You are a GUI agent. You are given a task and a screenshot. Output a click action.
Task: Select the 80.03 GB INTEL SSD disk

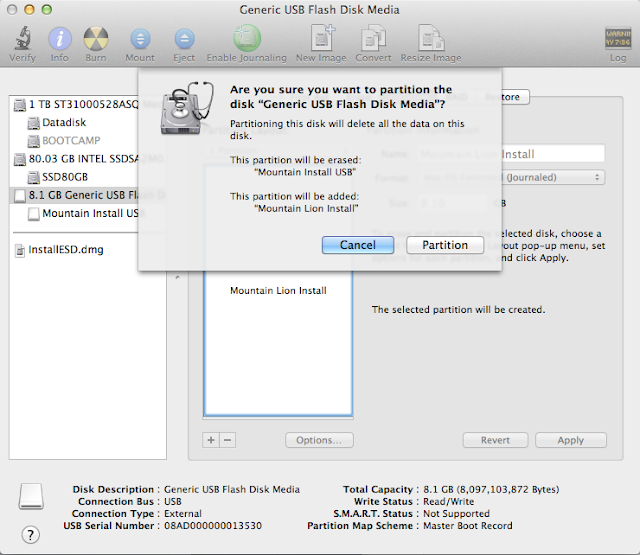coord(76,159)
